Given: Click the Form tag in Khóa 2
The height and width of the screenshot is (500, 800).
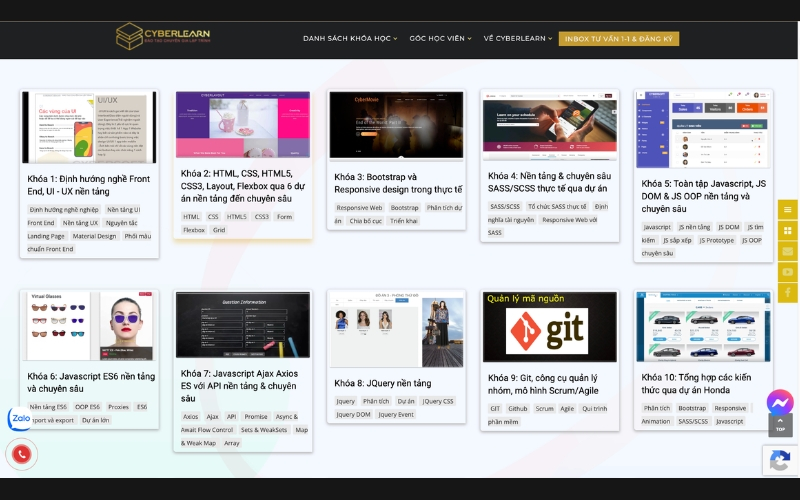Looking at the screenshot, I should point(285,217).
